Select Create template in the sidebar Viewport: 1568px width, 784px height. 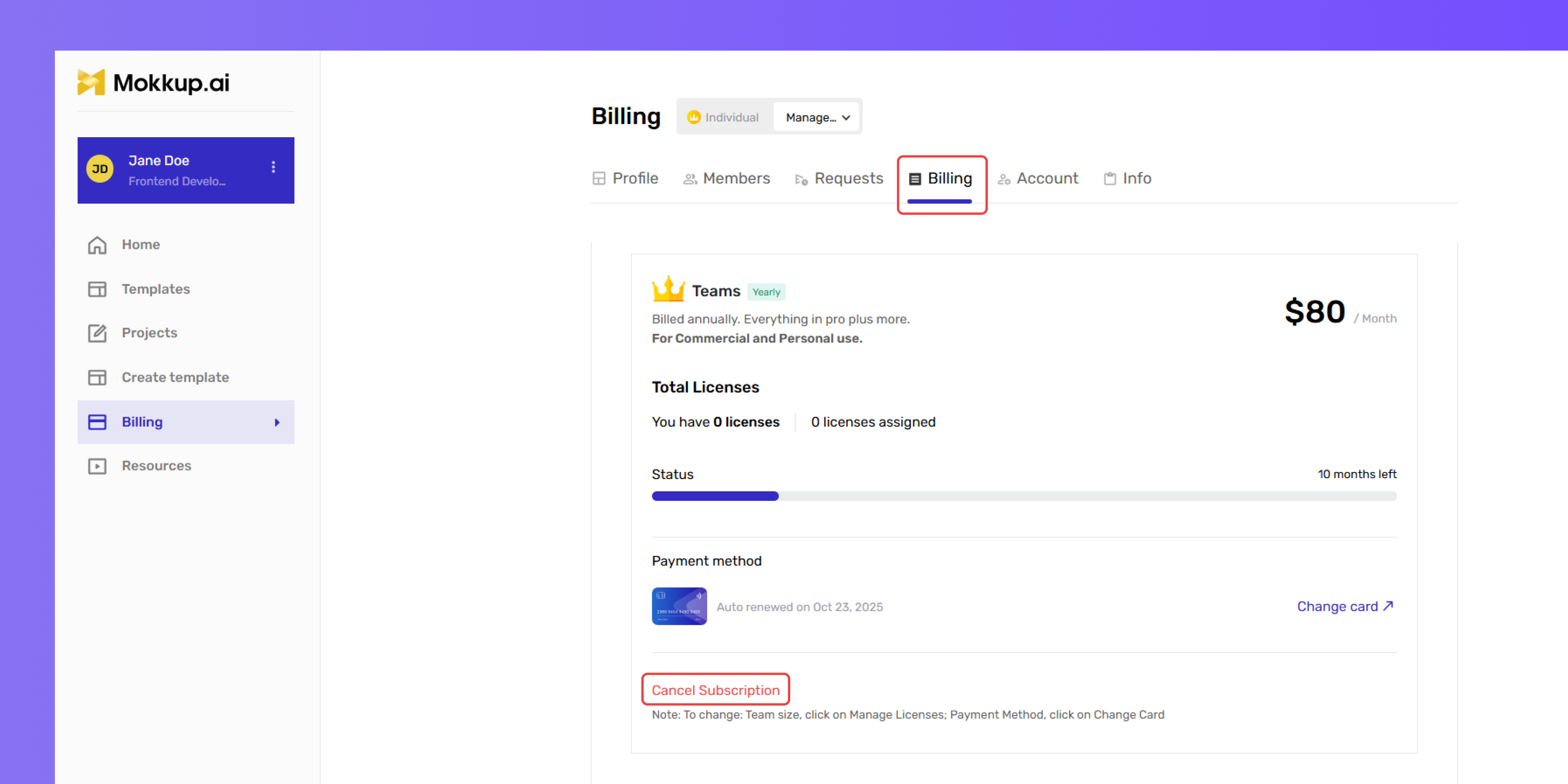186,377
